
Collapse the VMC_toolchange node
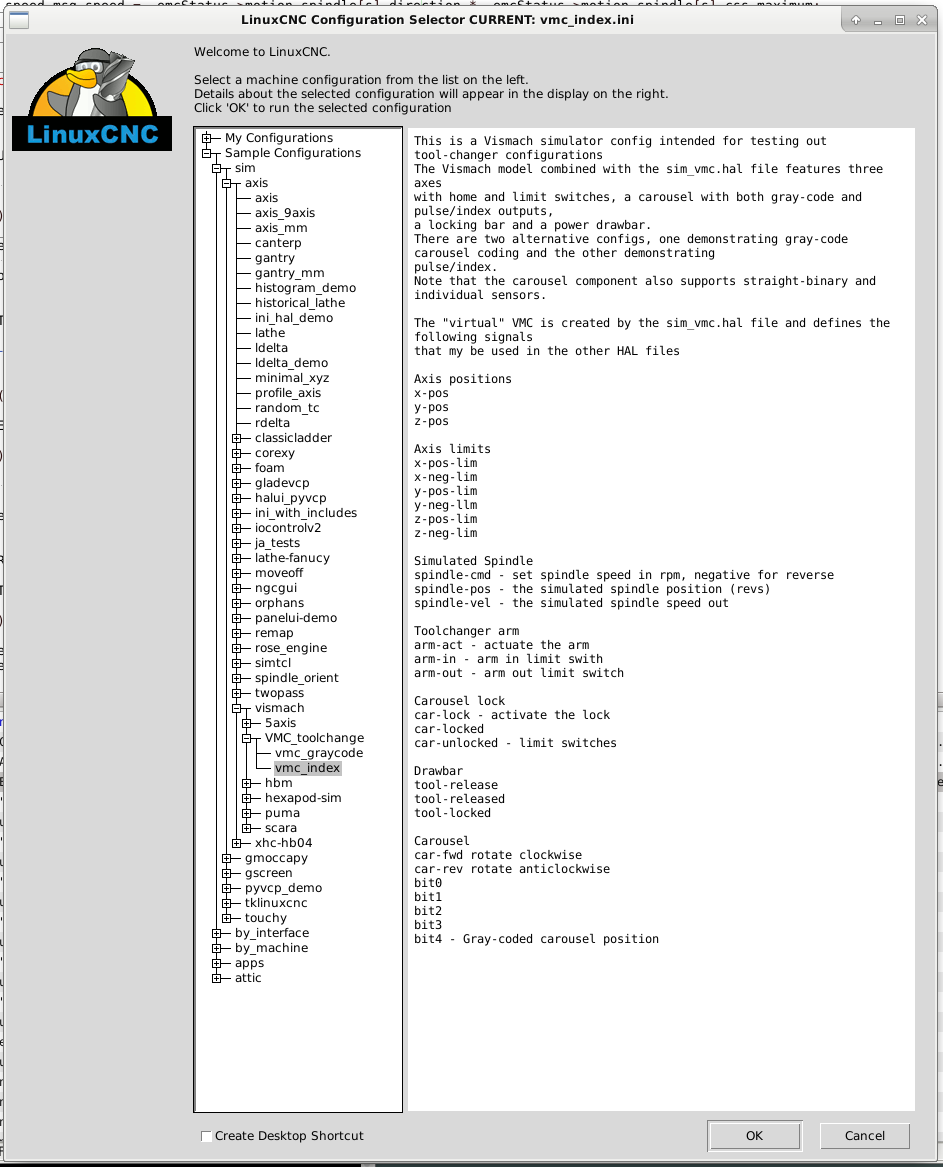tap(246, 738)
